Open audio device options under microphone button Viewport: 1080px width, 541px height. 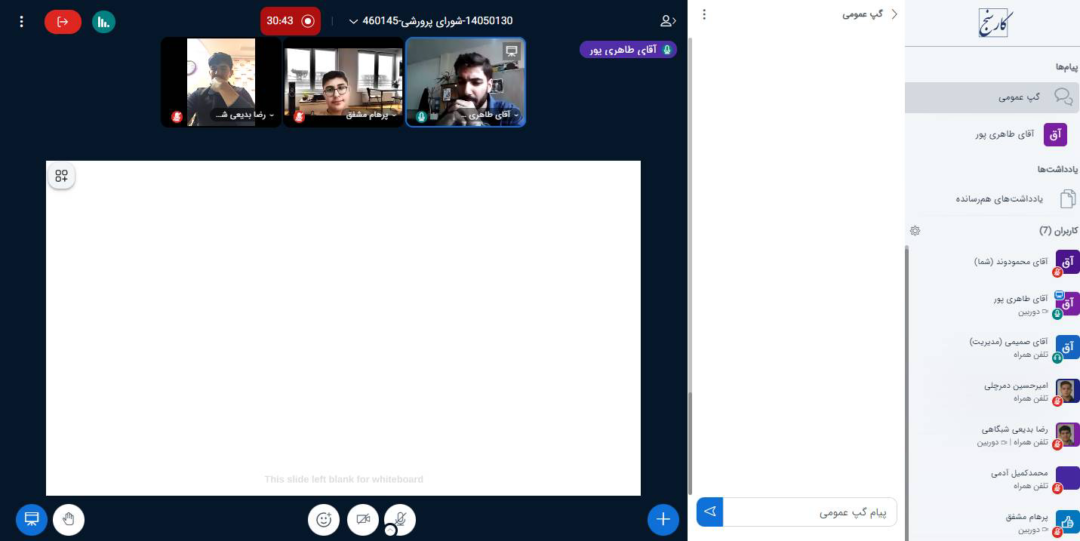(x=390, y=531)
